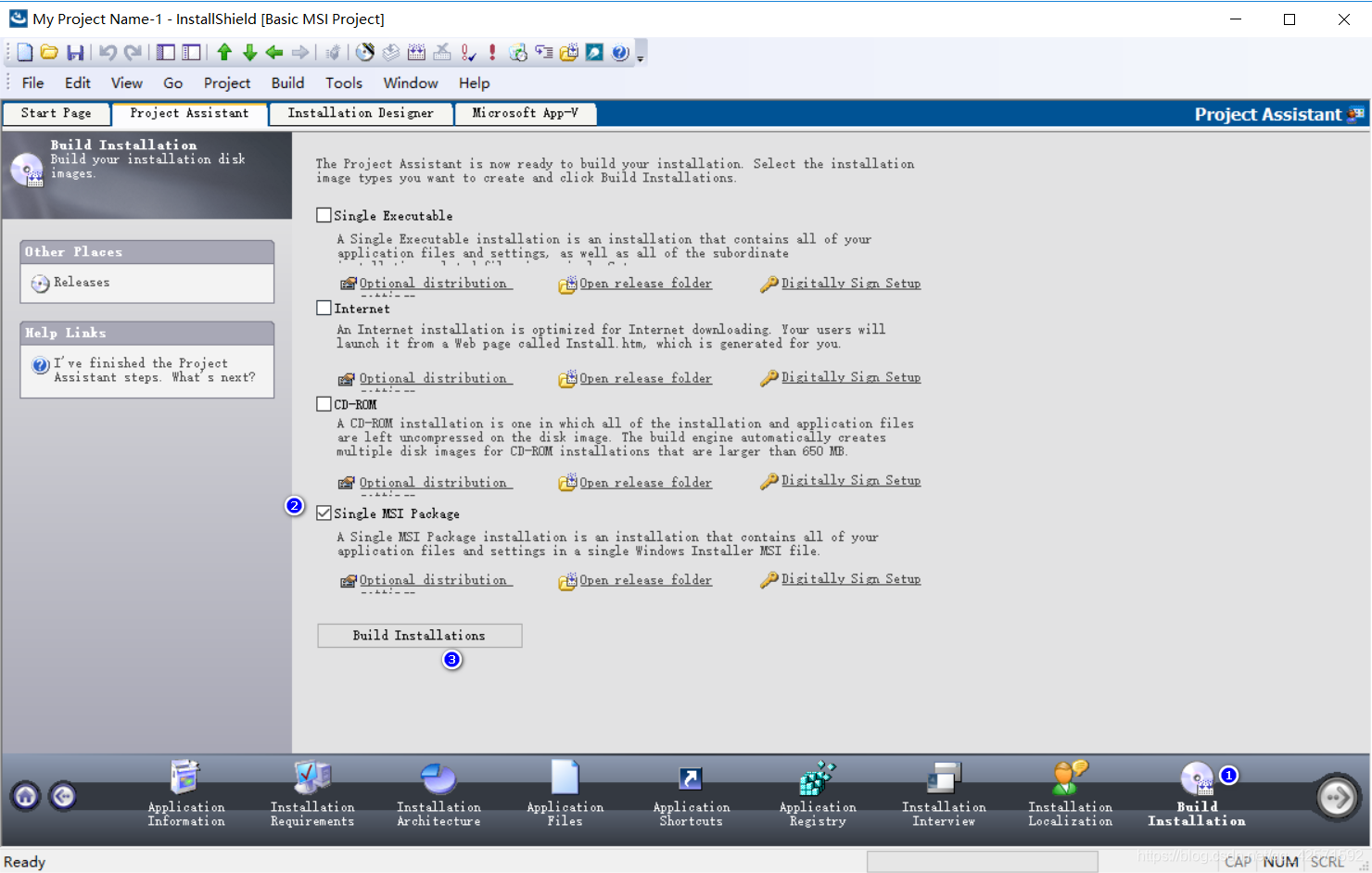This screenshot has height=873, width=1372.
Task: Click the red exclamation run icon
Action: pyautogui.click(x=492, y=53)
